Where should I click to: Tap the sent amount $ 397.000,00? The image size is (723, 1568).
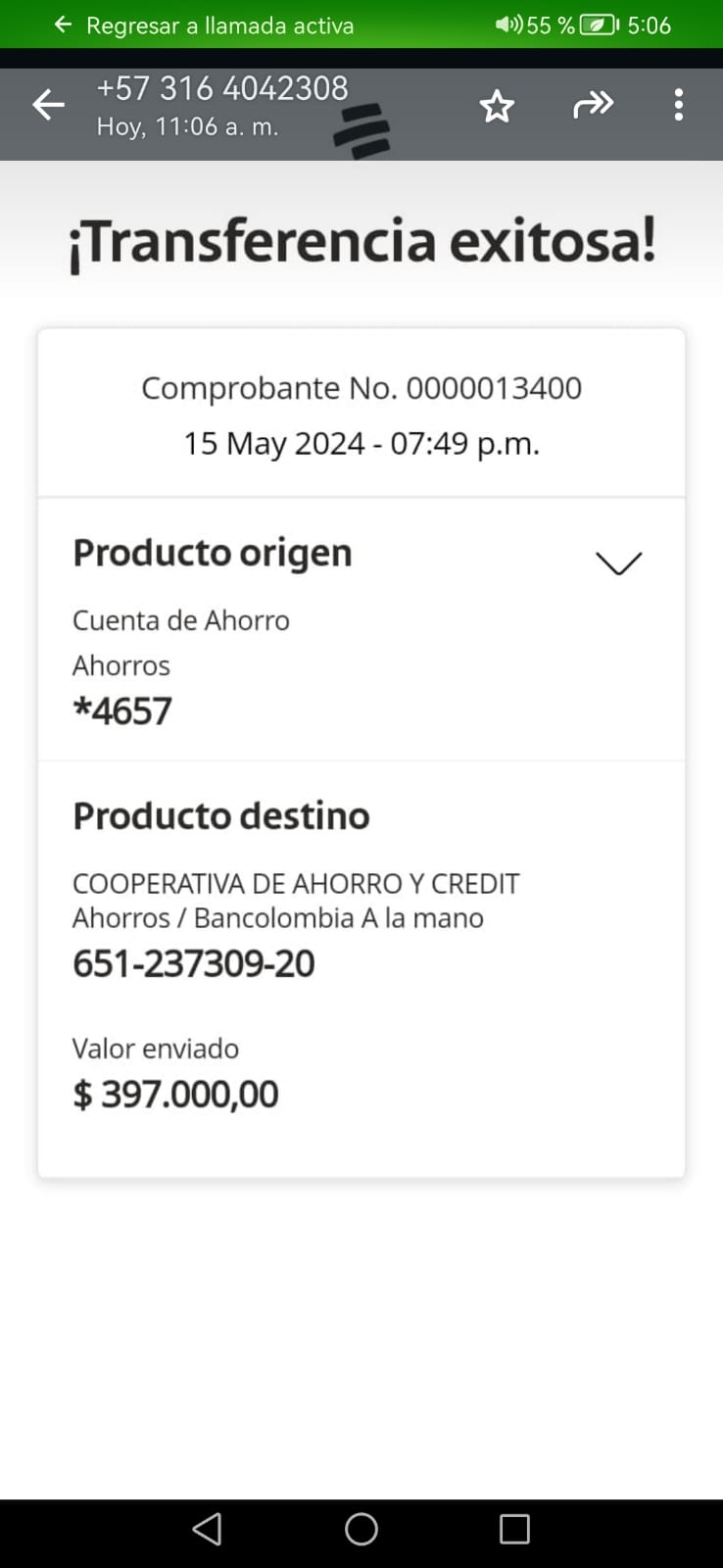click(176, 1094)
